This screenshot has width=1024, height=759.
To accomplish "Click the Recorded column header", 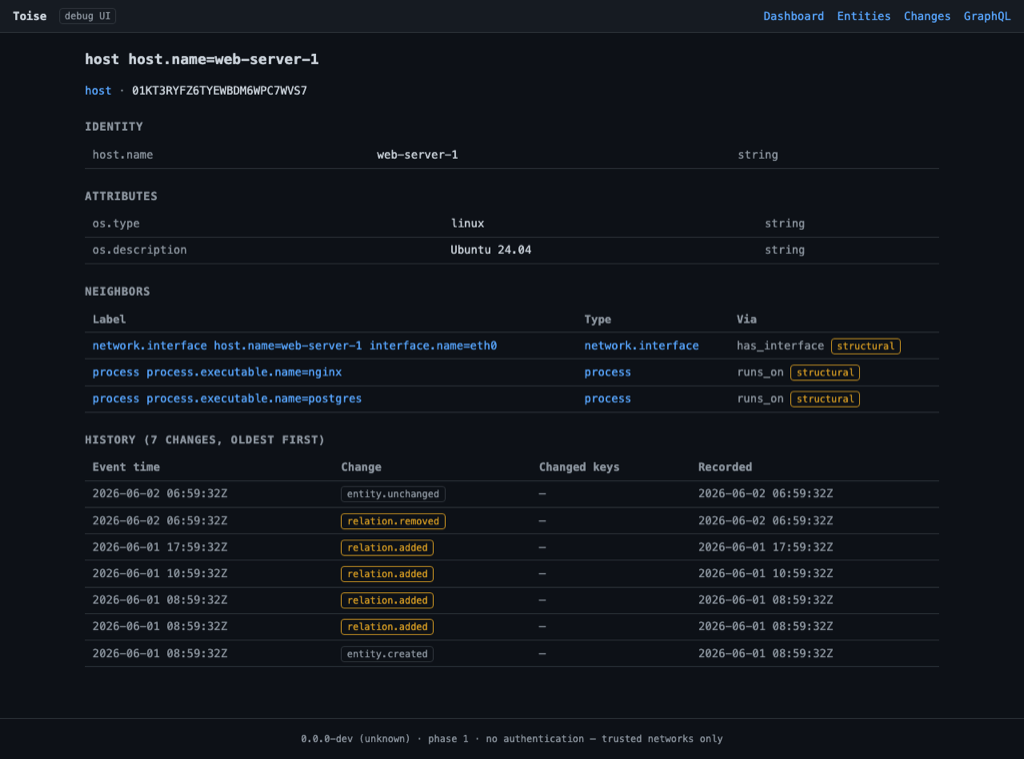I will pyautogui.click(x=725, y=467).
